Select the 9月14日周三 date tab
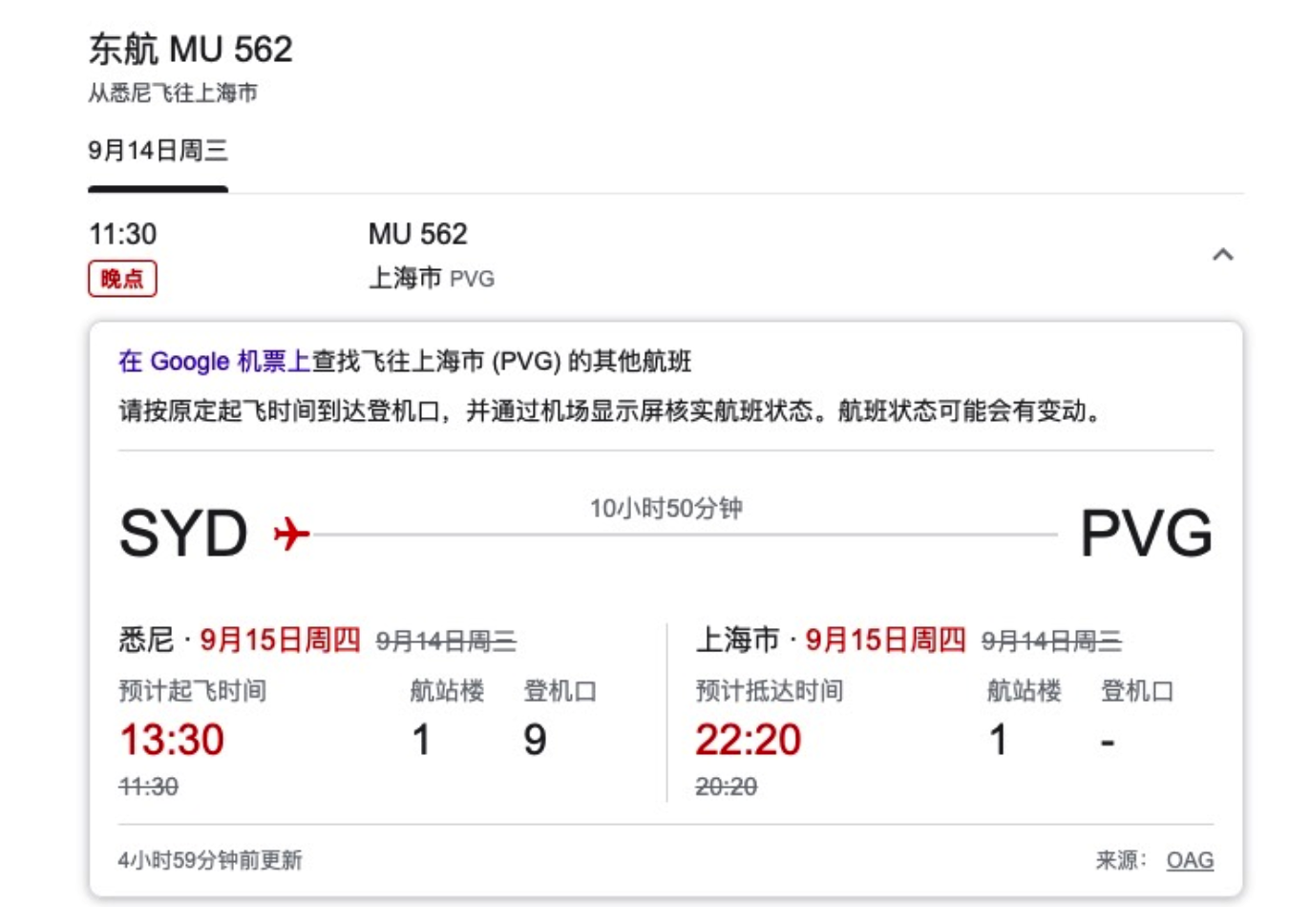This screenshot has height=924, width=1289. click(x=158, y=151)
